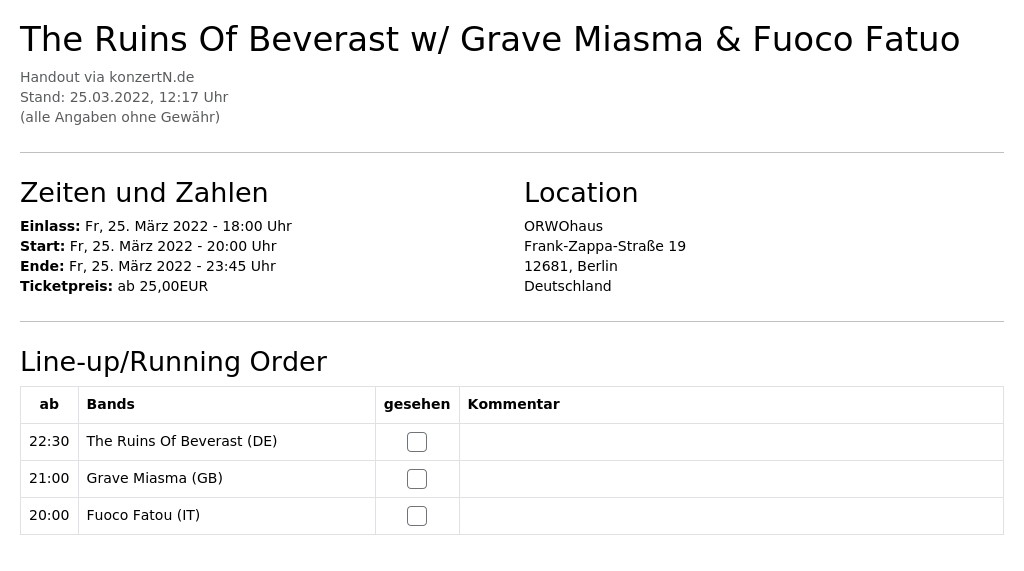The image size is (1024, 571).
Task: Tick the gesehen checkbox for Grave Miasma
Action: point(417,479)
